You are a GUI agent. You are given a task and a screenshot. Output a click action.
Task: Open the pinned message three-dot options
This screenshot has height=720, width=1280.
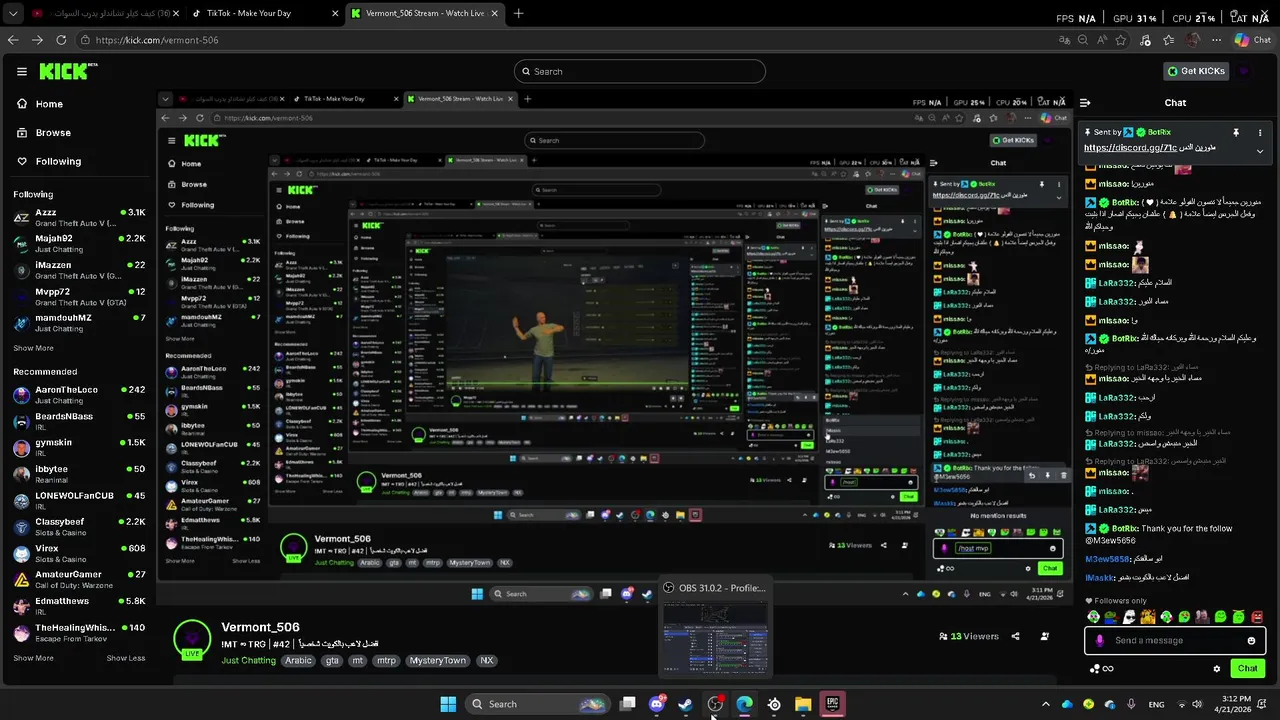click(x=1259, y=132)
